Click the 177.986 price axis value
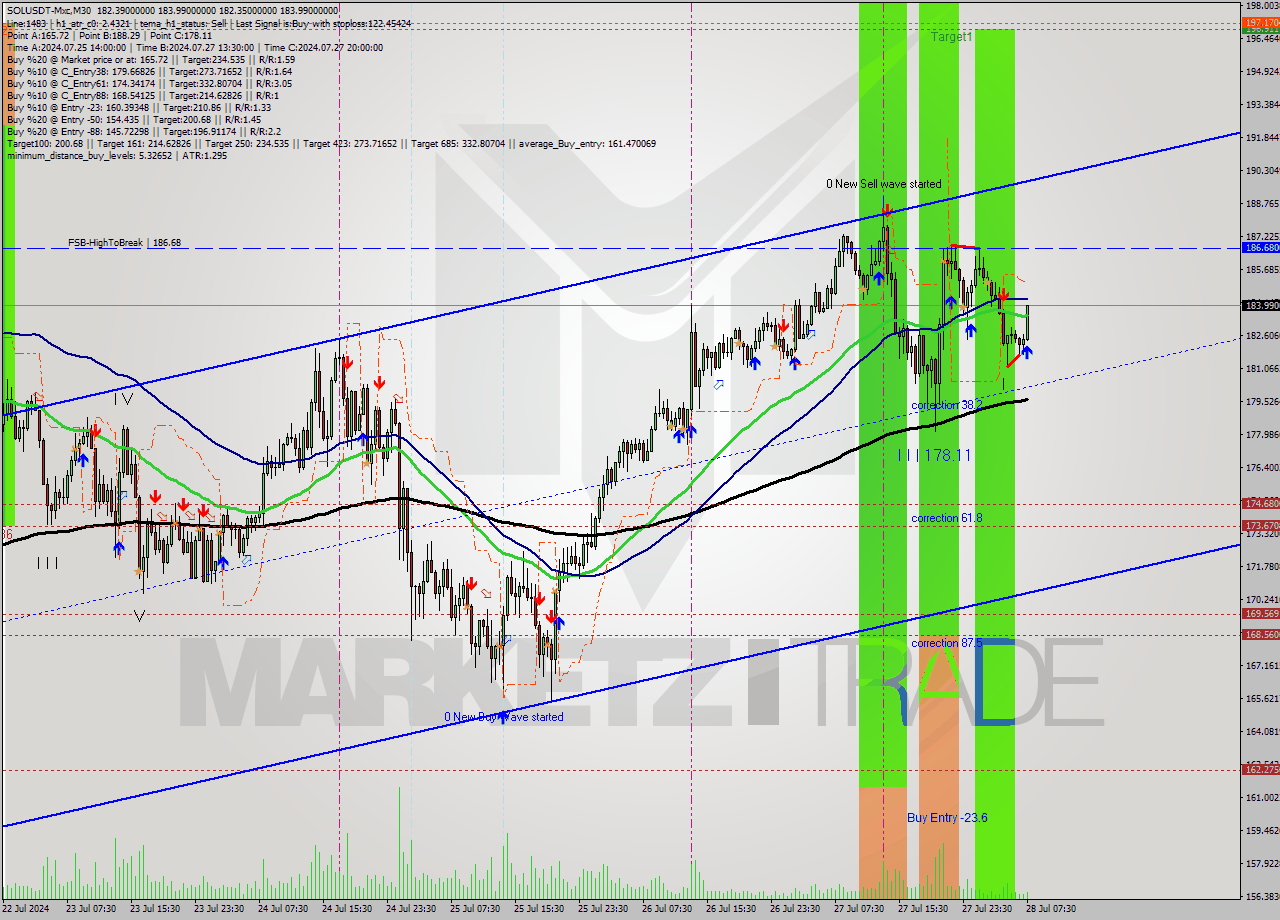 pos(1261,434)
